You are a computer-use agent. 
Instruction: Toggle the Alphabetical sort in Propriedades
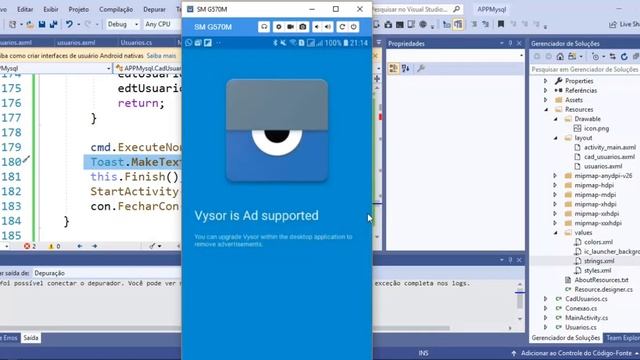coord(405,68)
